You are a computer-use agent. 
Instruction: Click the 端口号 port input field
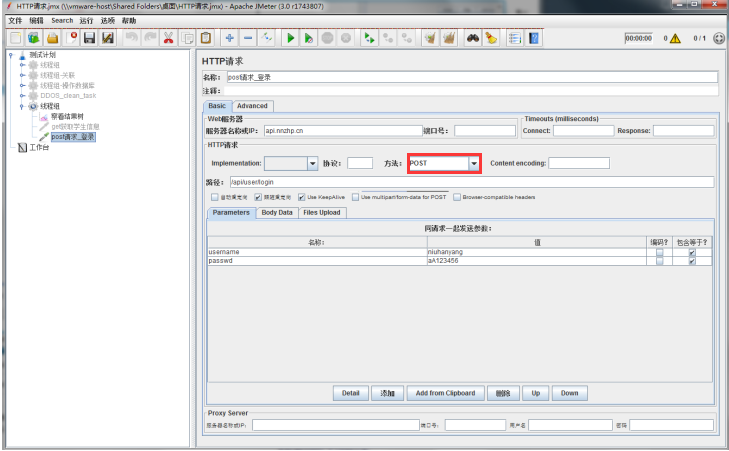click(485, 131)
